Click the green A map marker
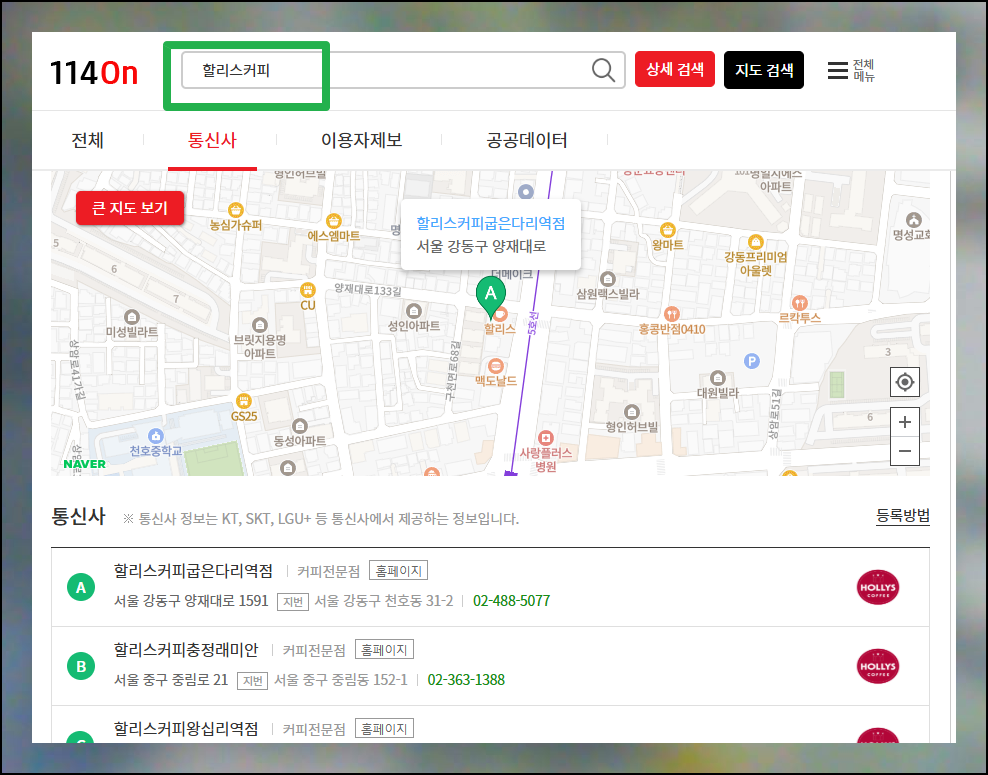The image size is (988, 775). pos(490,297)
